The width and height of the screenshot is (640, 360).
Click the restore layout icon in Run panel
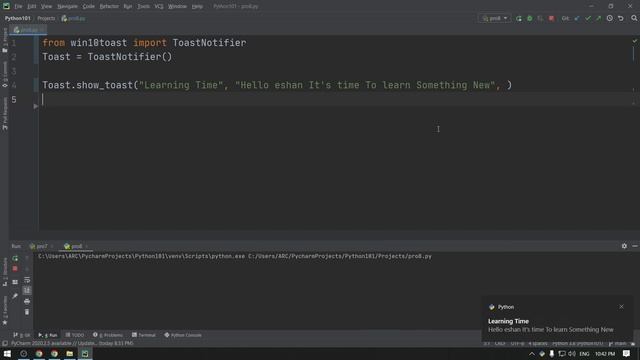(x=15, y=282)
